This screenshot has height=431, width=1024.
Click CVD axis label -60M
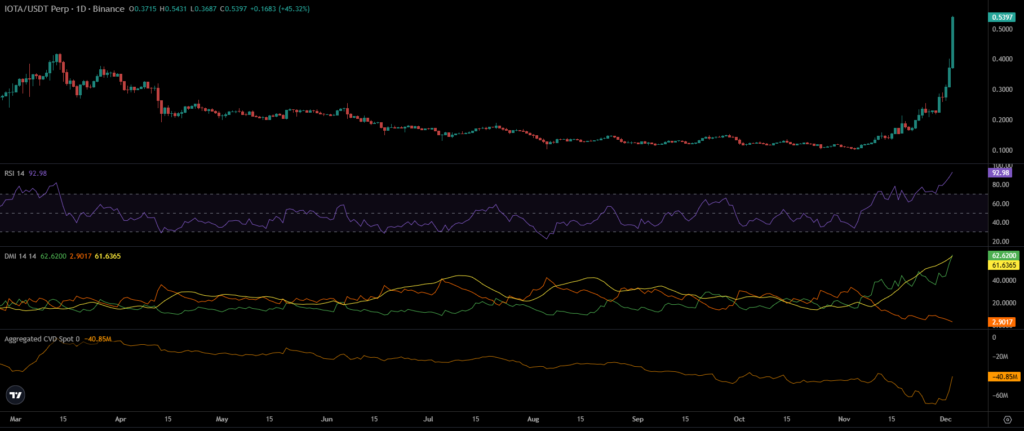click(x=1001, y=396)
